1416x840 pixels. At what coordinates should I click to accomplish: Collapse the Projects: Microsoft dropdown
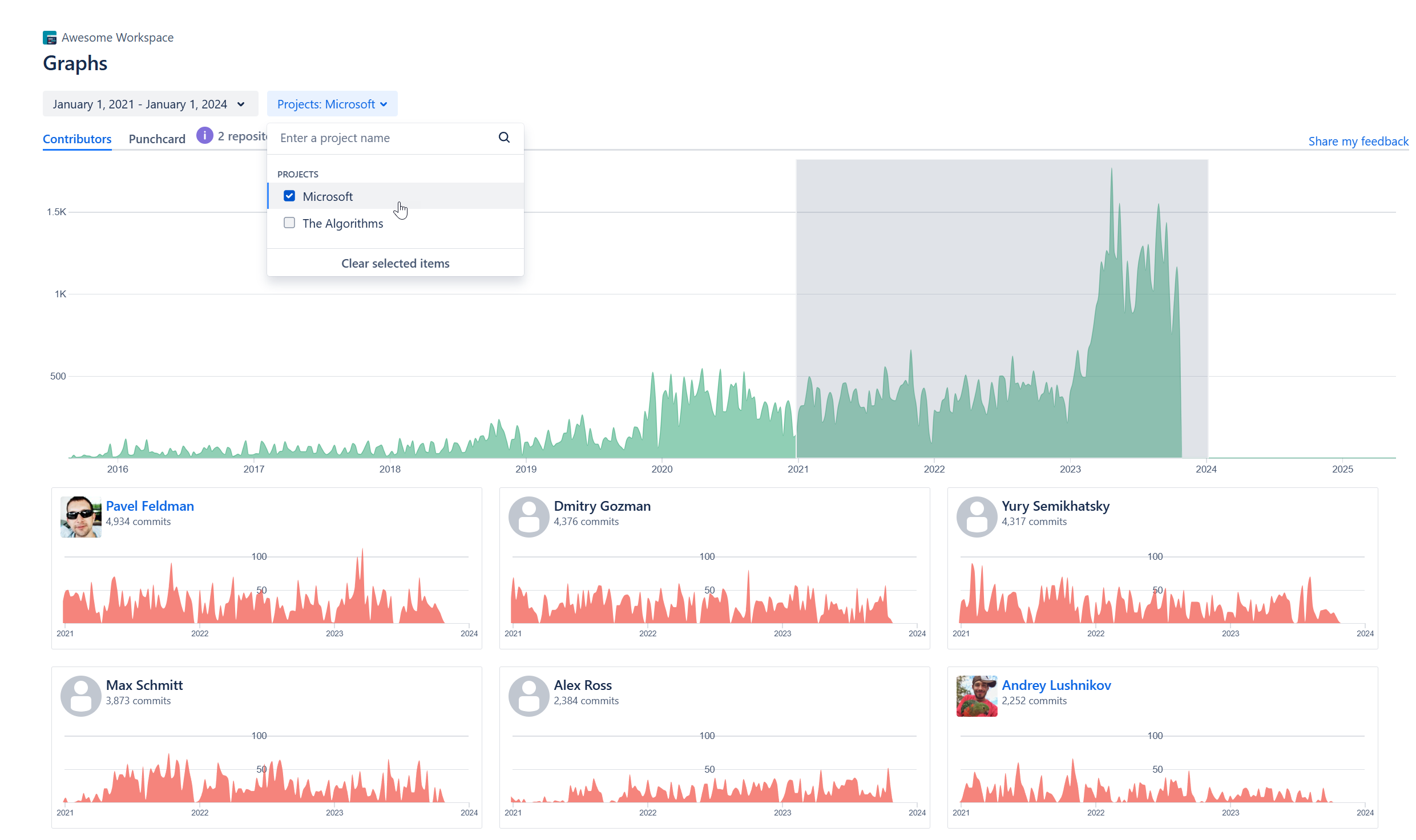pos(332,104)
